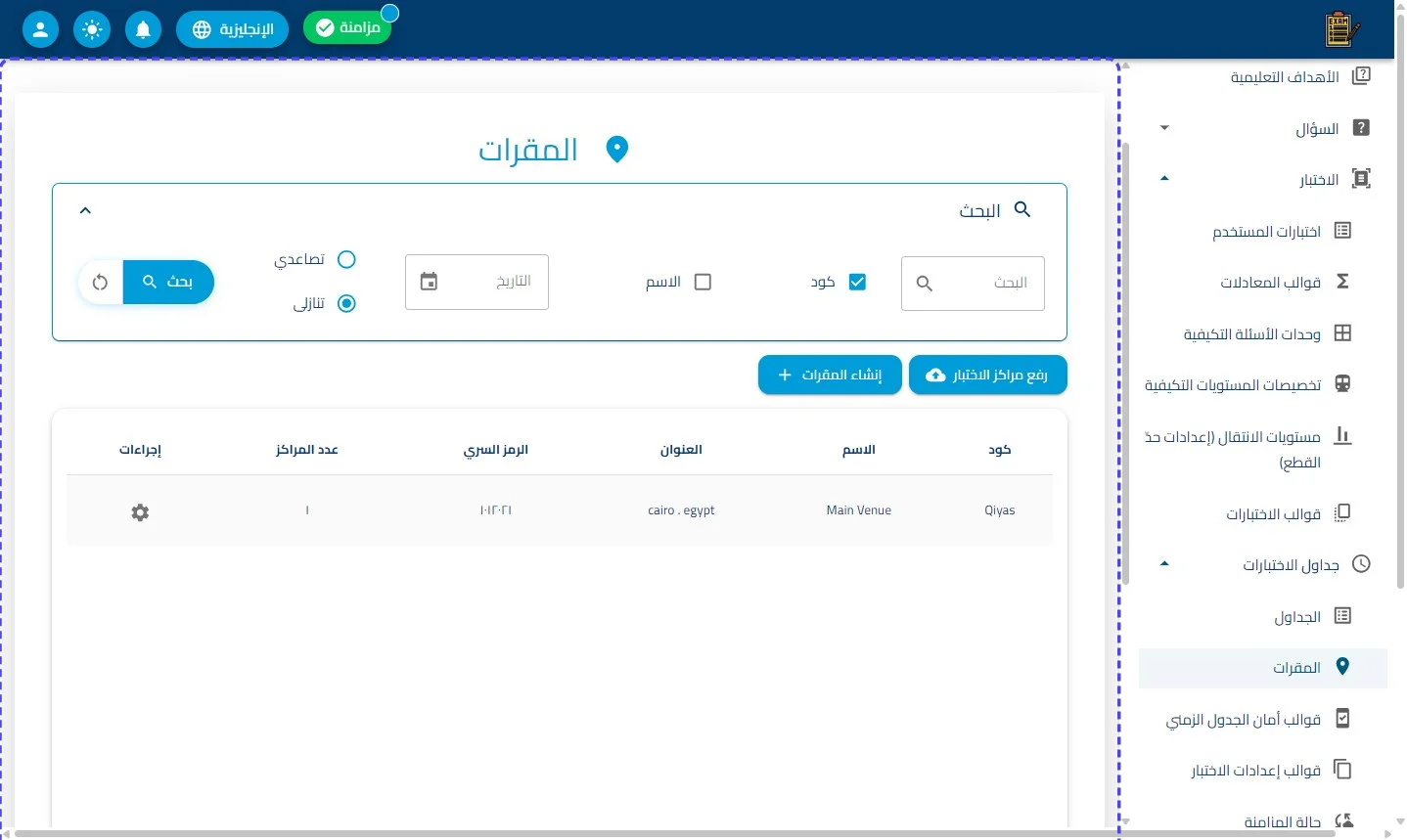Open the الإنجليزية language selector

(232, 29)
